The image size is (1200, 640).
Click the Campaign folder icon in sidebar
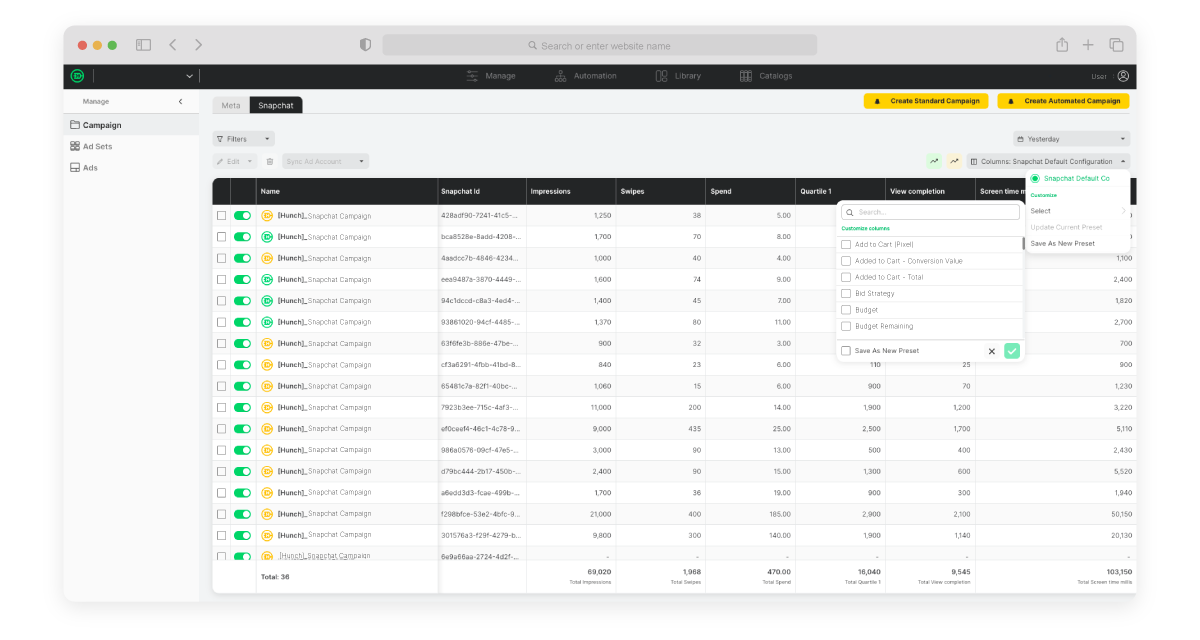(75, 125)
